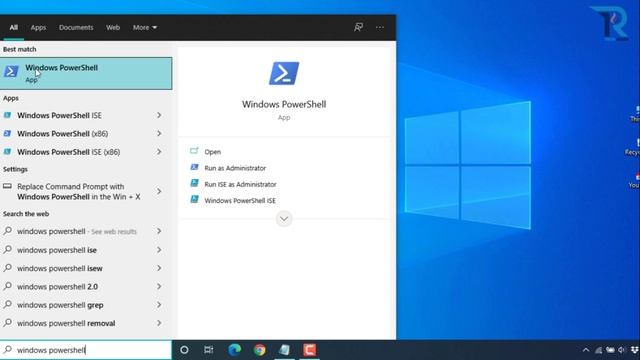Click the magnifier beside 'windows powershell ise'
Image resolution: width=640 pixels, height=360 pixels.
click(x=7, y=249)
